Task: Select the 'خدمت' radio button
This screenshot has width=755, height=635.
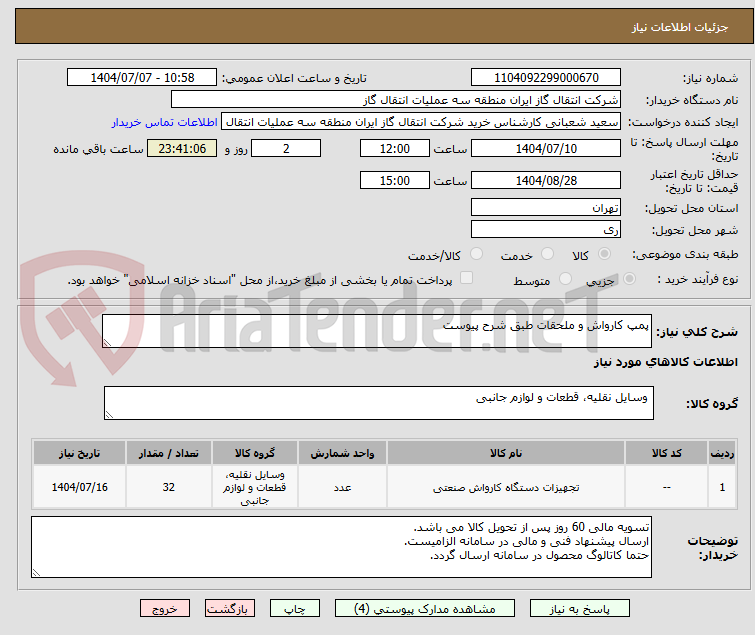Action: point(547,254)
